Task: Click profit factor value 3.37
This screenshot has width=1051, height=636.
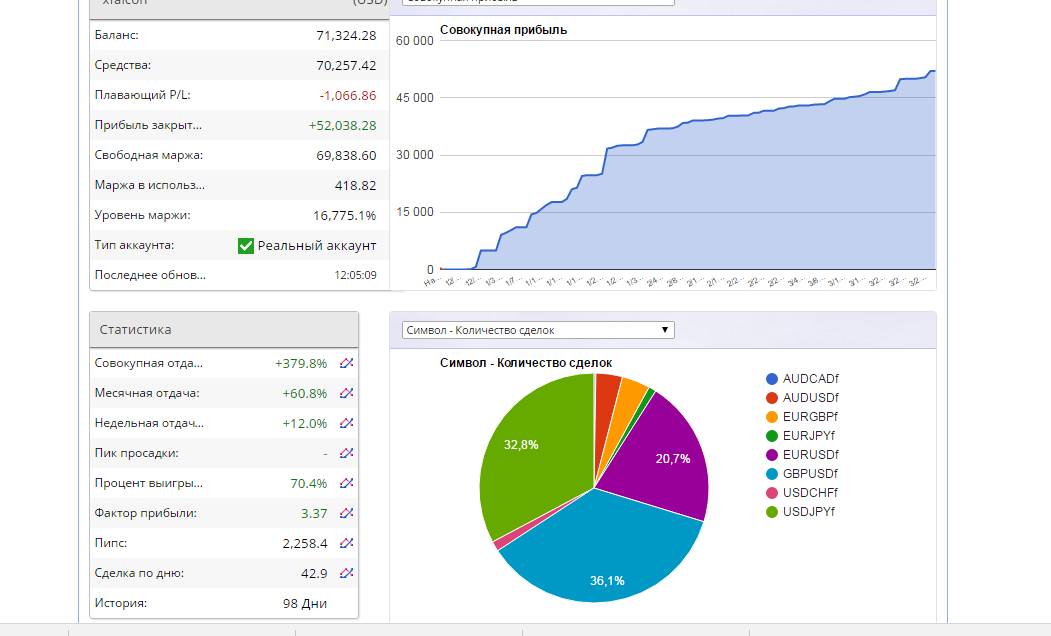Action: [314, 514]
